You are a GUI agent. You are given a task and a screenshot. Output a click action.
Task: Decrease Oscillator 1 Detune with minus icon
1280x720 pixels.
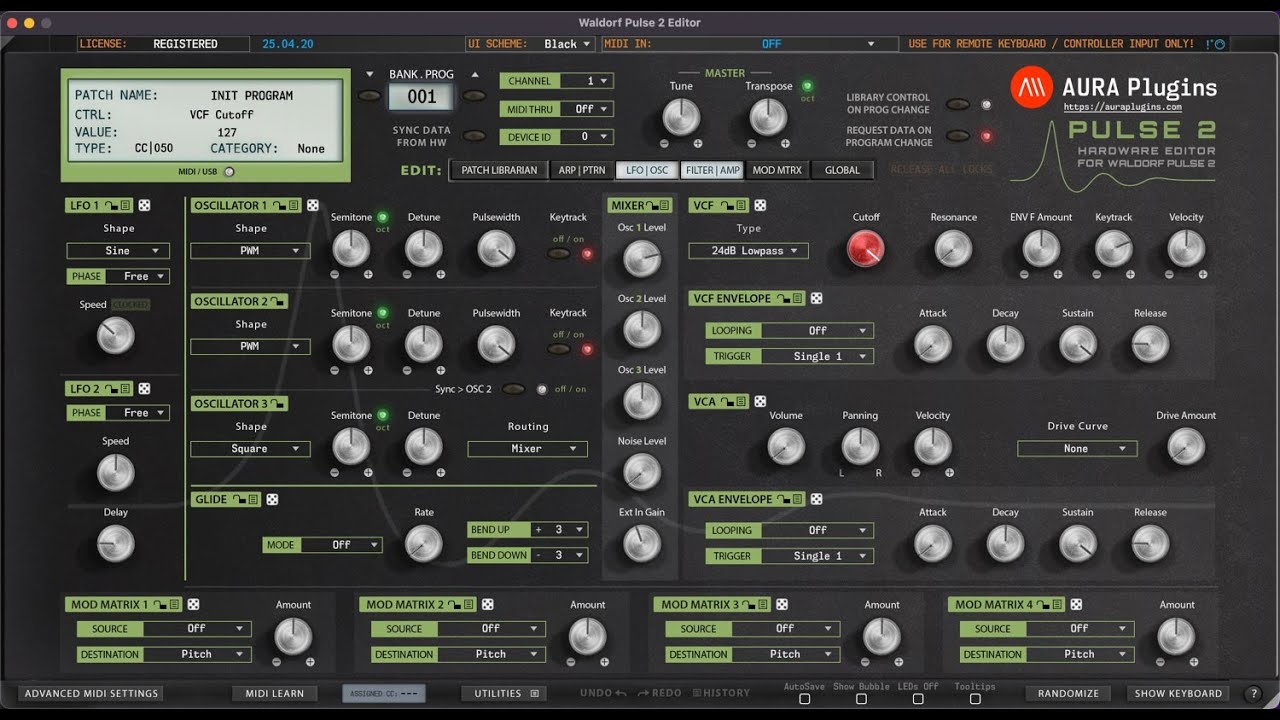click(x=407, y=274)
